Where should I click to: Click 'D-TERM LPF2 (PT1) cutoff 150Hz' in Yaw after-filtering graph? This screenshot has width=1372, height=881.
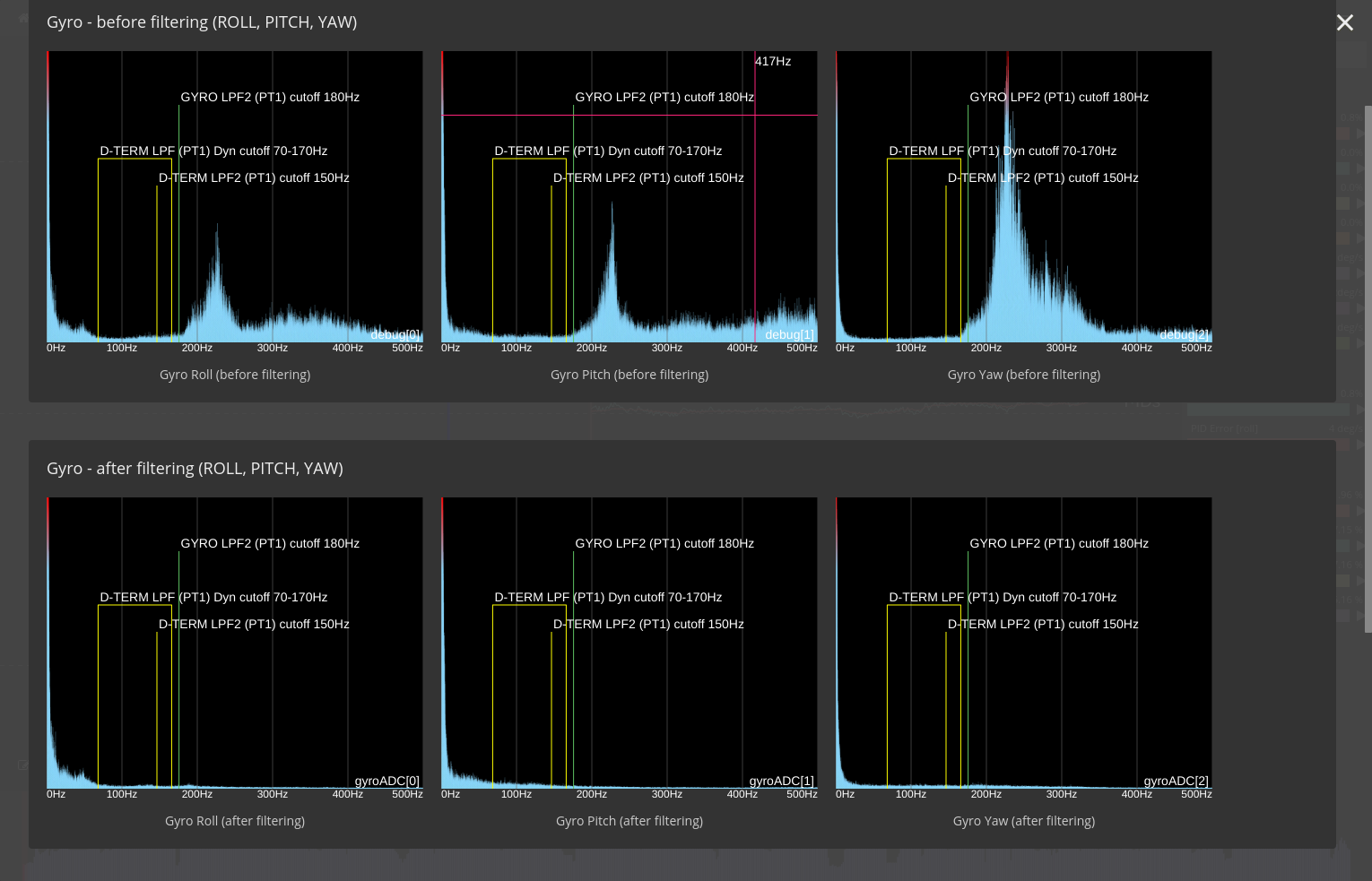[1043, 624]
